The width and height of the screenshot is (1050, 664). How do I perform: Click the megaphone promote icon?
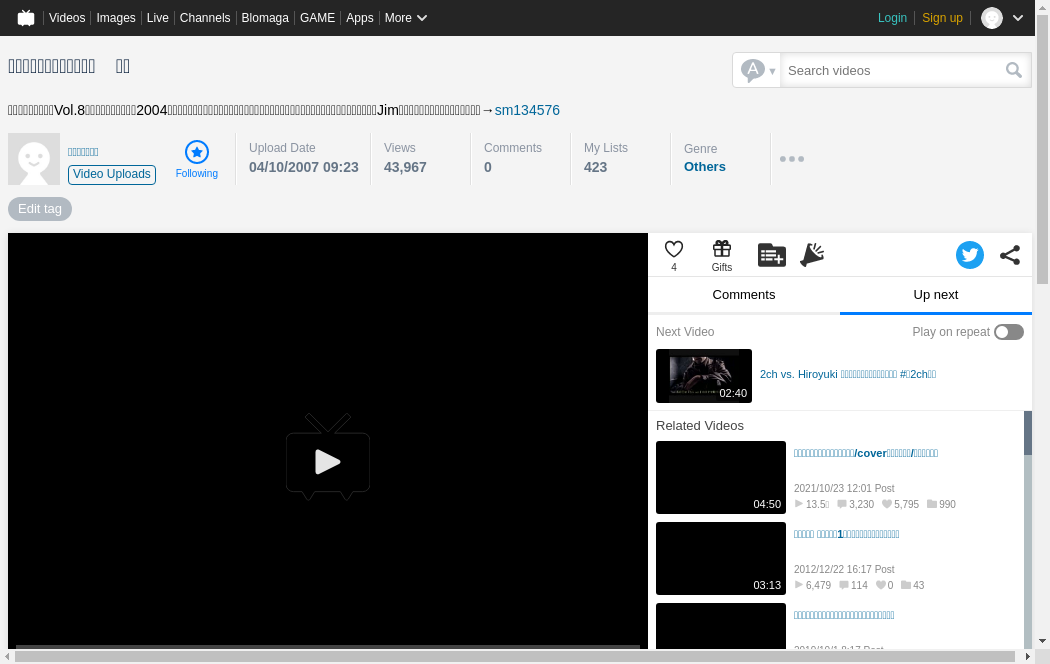tap(812, 255)
